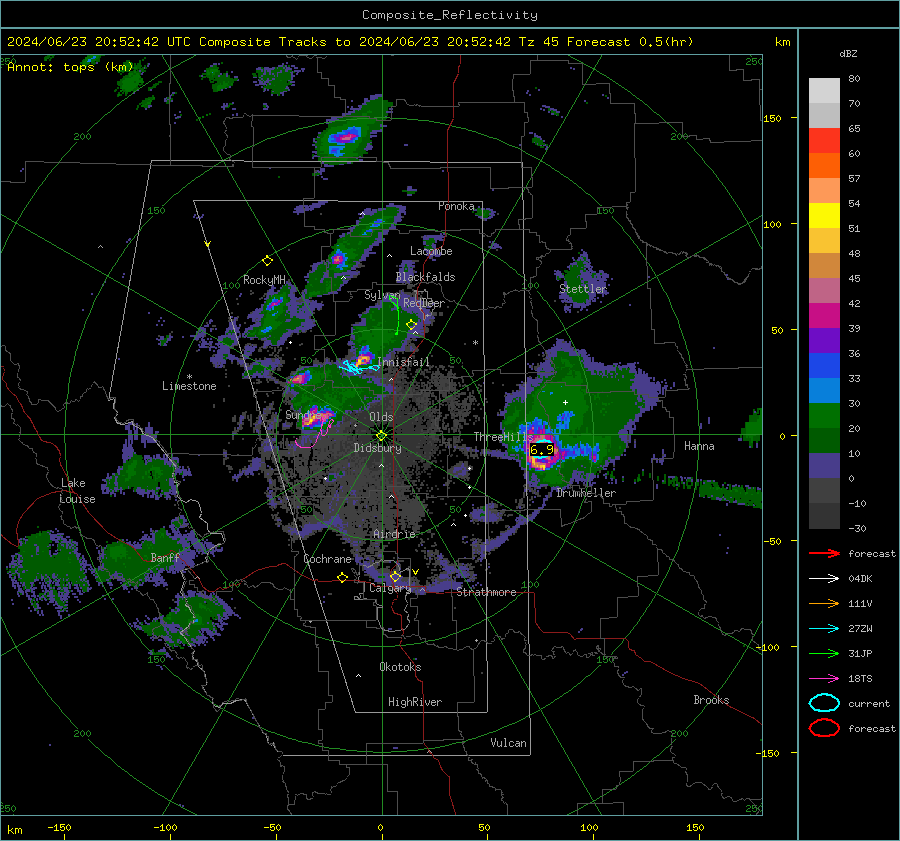The height and width of the screenshot is (841, 900).
Task: Click the Composite_Reflectivity title
Action: (x=450, y=15)
